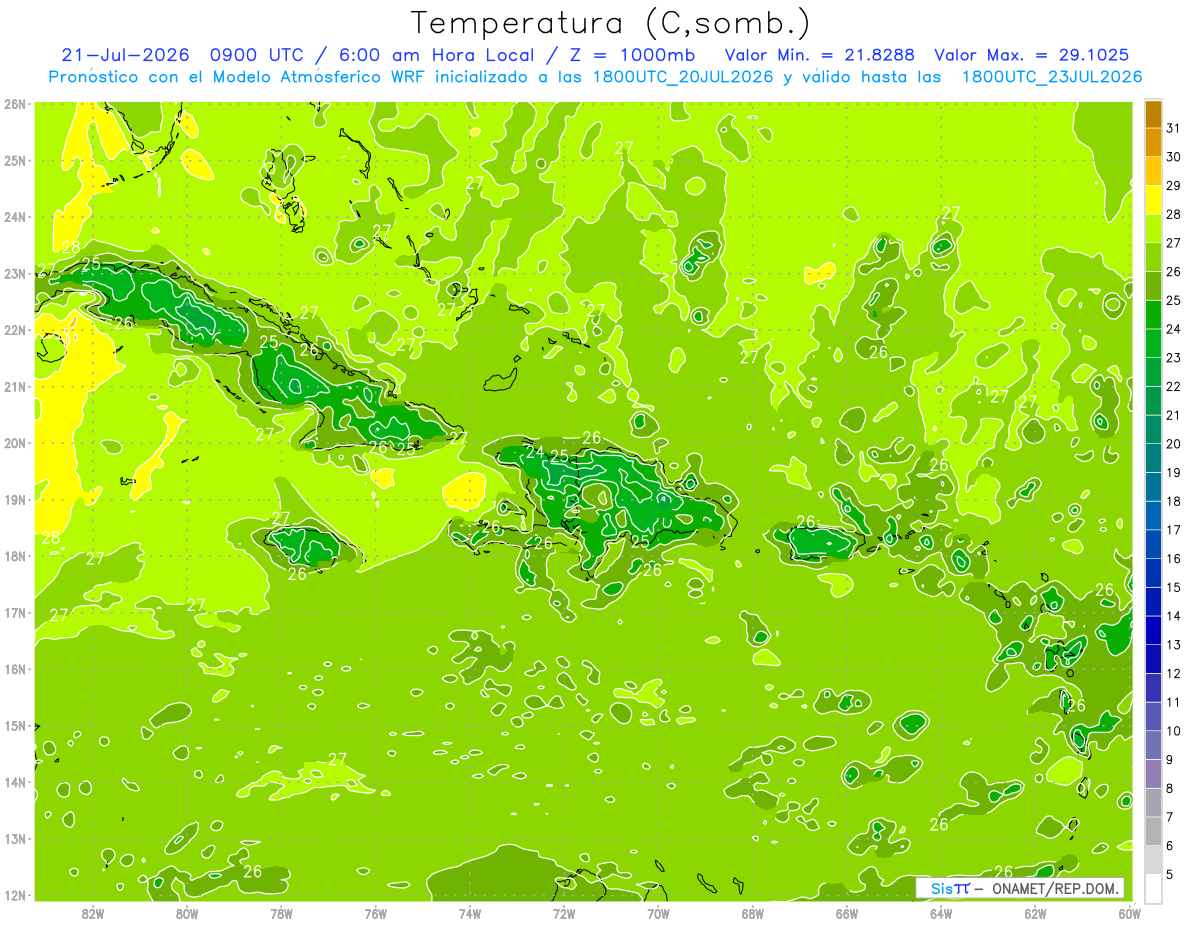Click the "70W" longitude axis label

658,912
